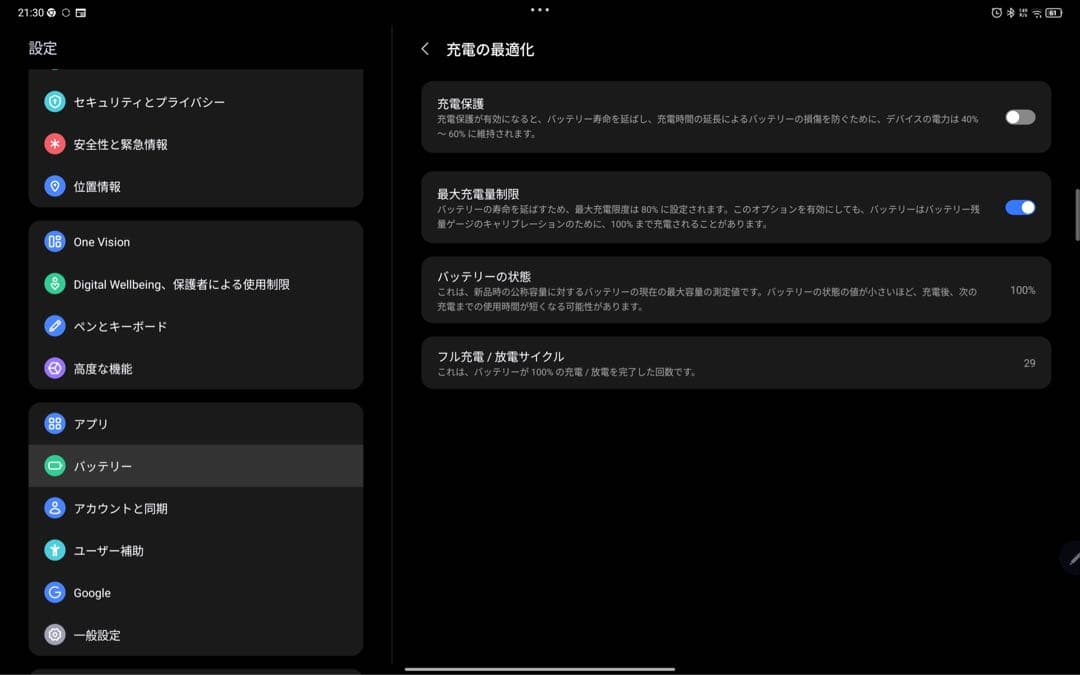Tap the 位置情報 location pin icon
Viewport: 1080px width, 675px height.
tap(57, 185)
